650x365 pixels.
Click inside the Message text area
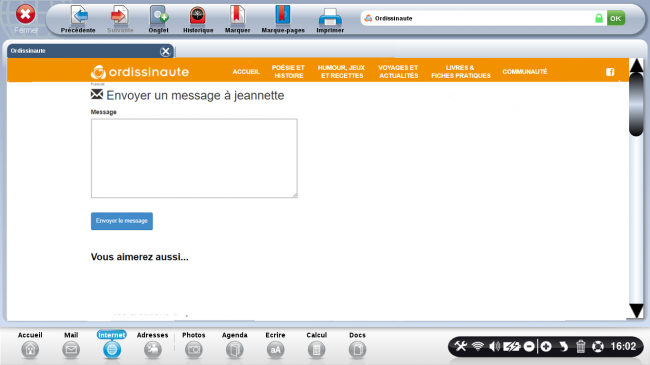[194, 158]
